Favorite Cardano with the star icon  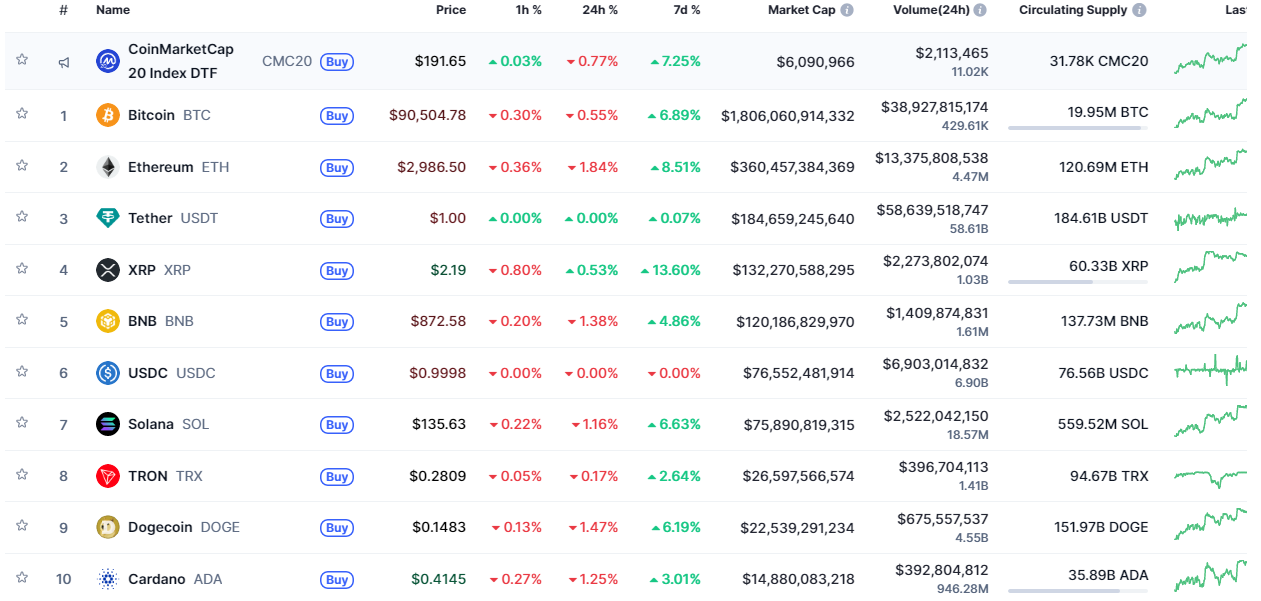pyautogui.click(x=22, y=578)
